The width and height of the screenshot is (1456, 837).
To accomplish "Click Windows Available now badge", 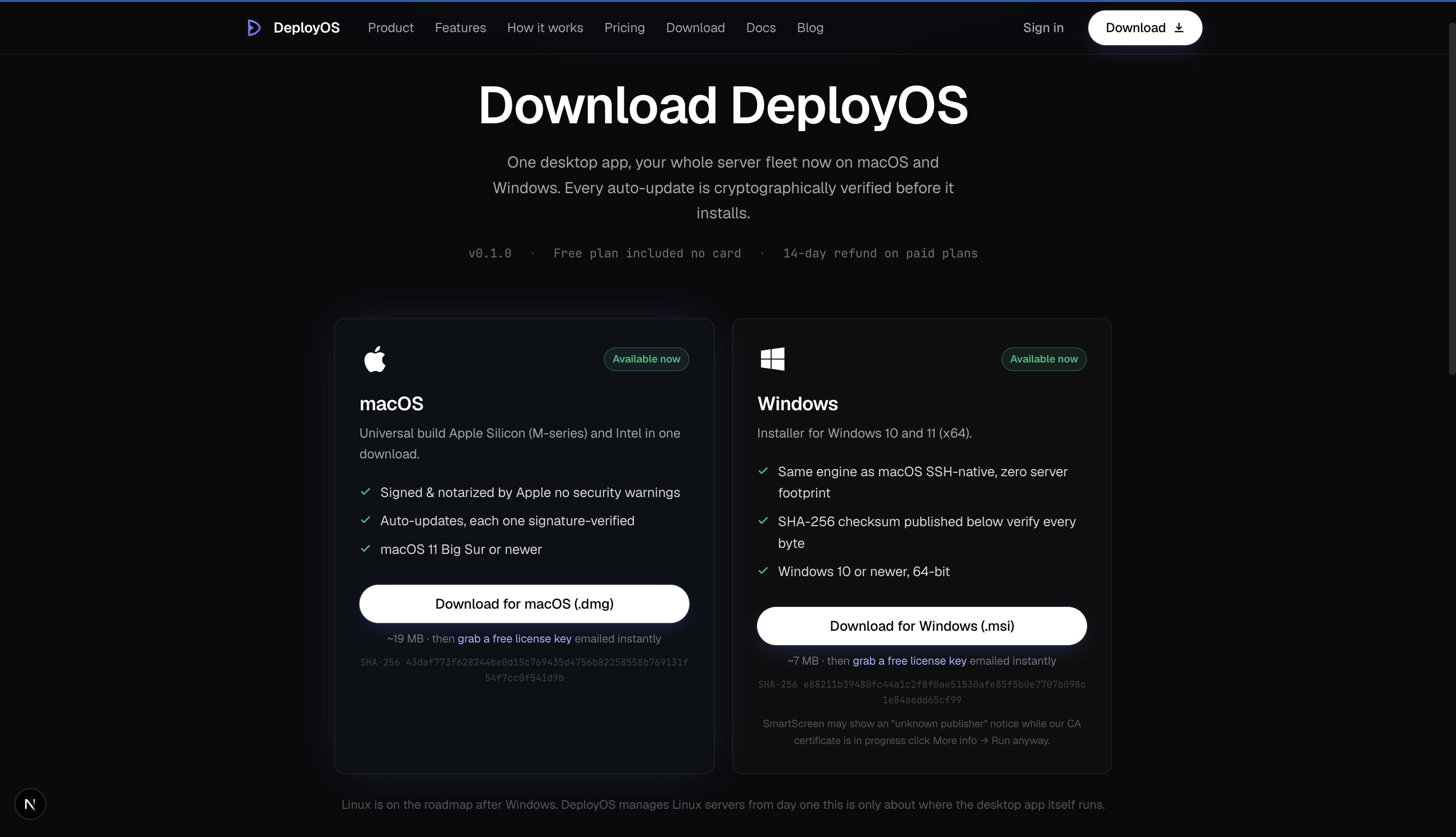I will (x=1044, y=359).
